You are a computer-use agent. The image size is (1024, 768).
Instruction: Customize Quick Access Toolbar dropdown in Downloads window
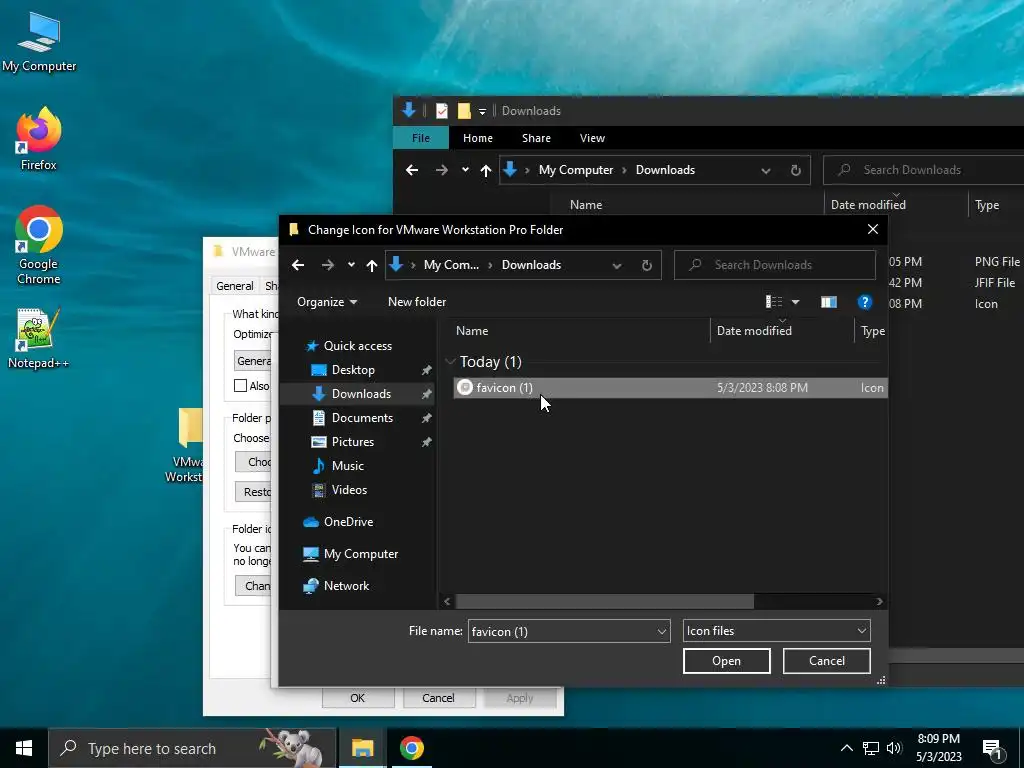click(x=482, y=112)
